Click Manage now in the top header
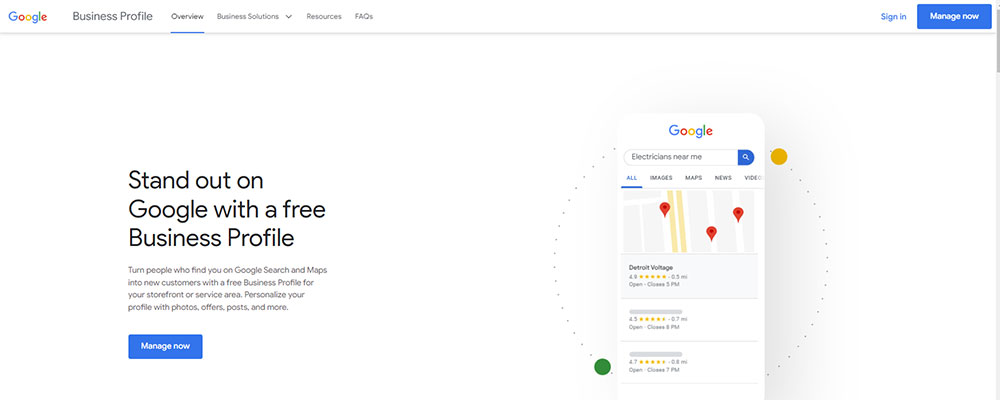The height and width of the screenshot is (400, 1000). (954, 17)
